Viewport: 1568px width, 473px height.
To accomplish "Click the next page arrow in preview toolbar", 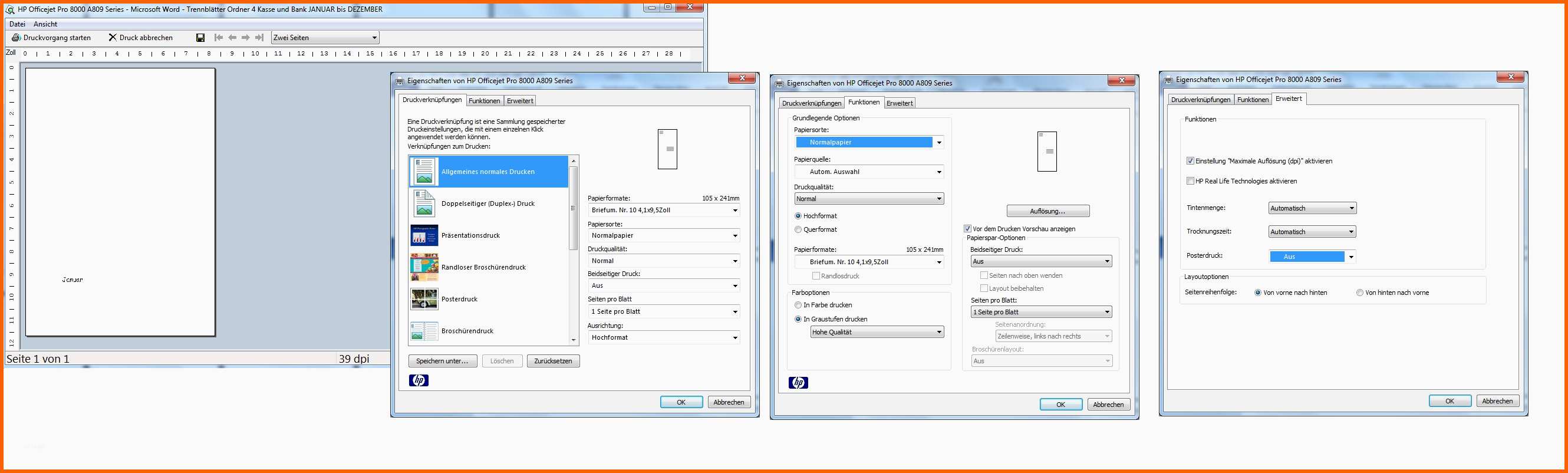I will pos(246,38).
